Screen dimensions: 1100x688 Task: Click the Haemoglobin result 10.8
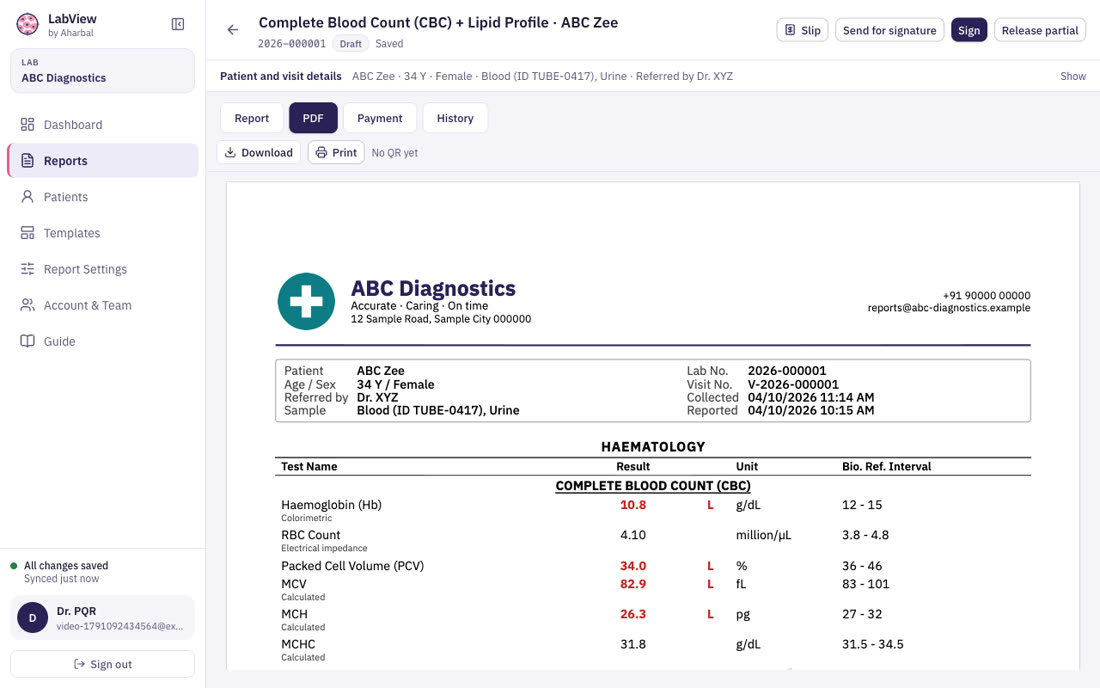point(633,505)
